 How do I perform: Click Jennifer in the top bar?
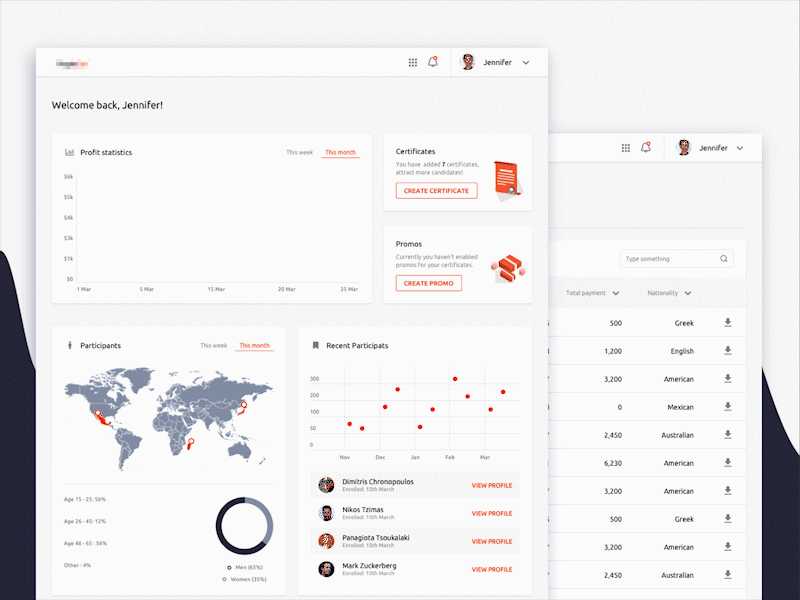(x=498, y=62)
